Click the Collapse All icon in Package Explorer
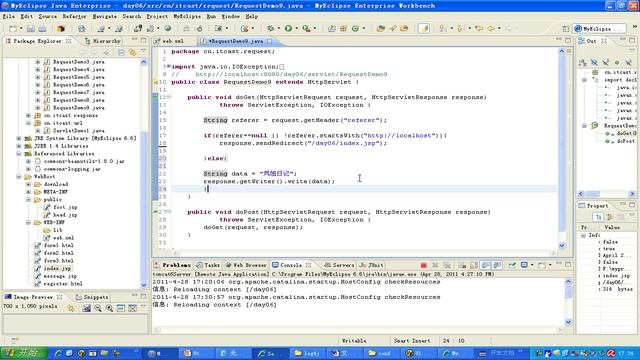640x360 pixels. [121, 52]
